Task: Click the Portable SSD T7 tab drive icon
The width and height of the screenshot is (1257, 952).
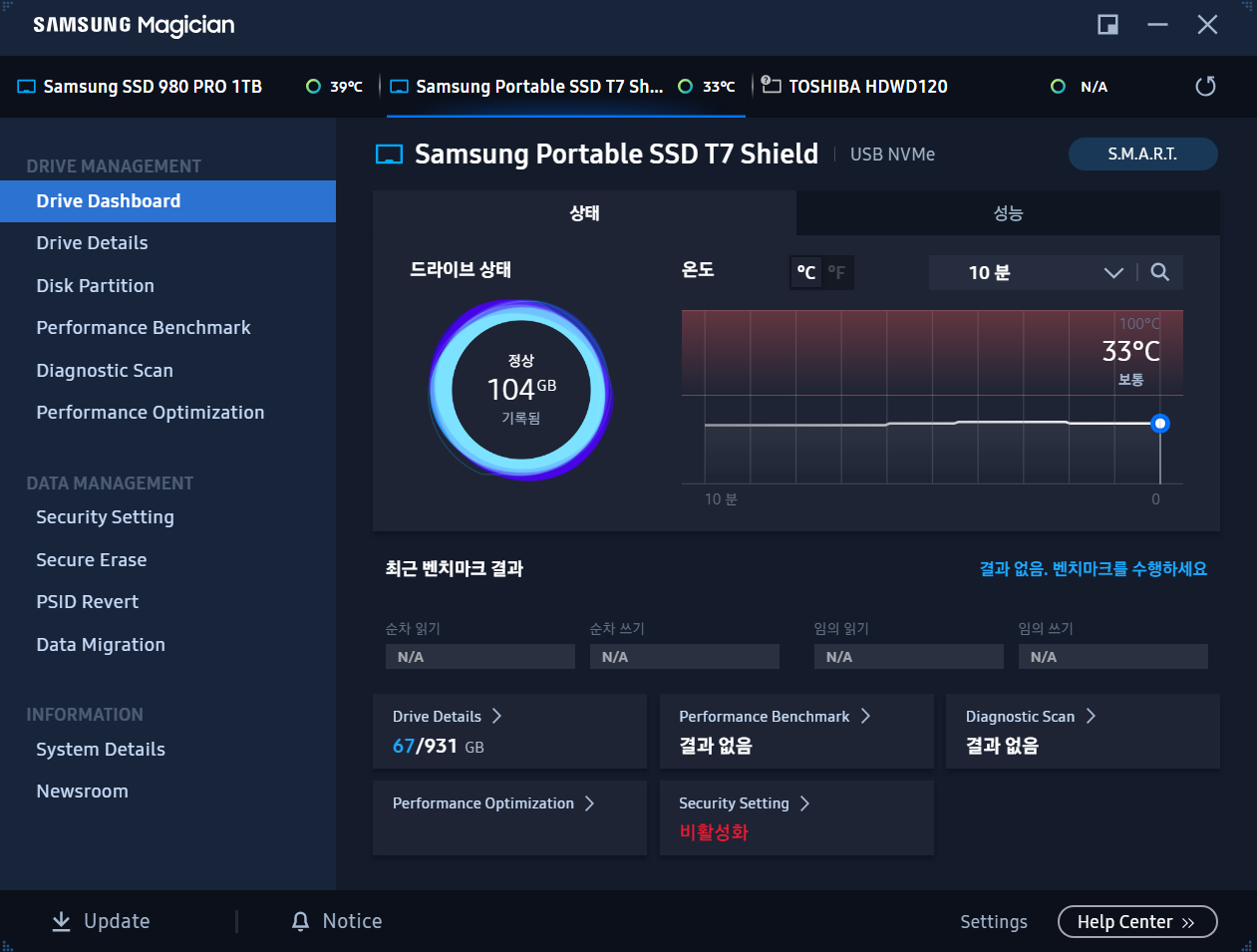Action: point(399,87)
